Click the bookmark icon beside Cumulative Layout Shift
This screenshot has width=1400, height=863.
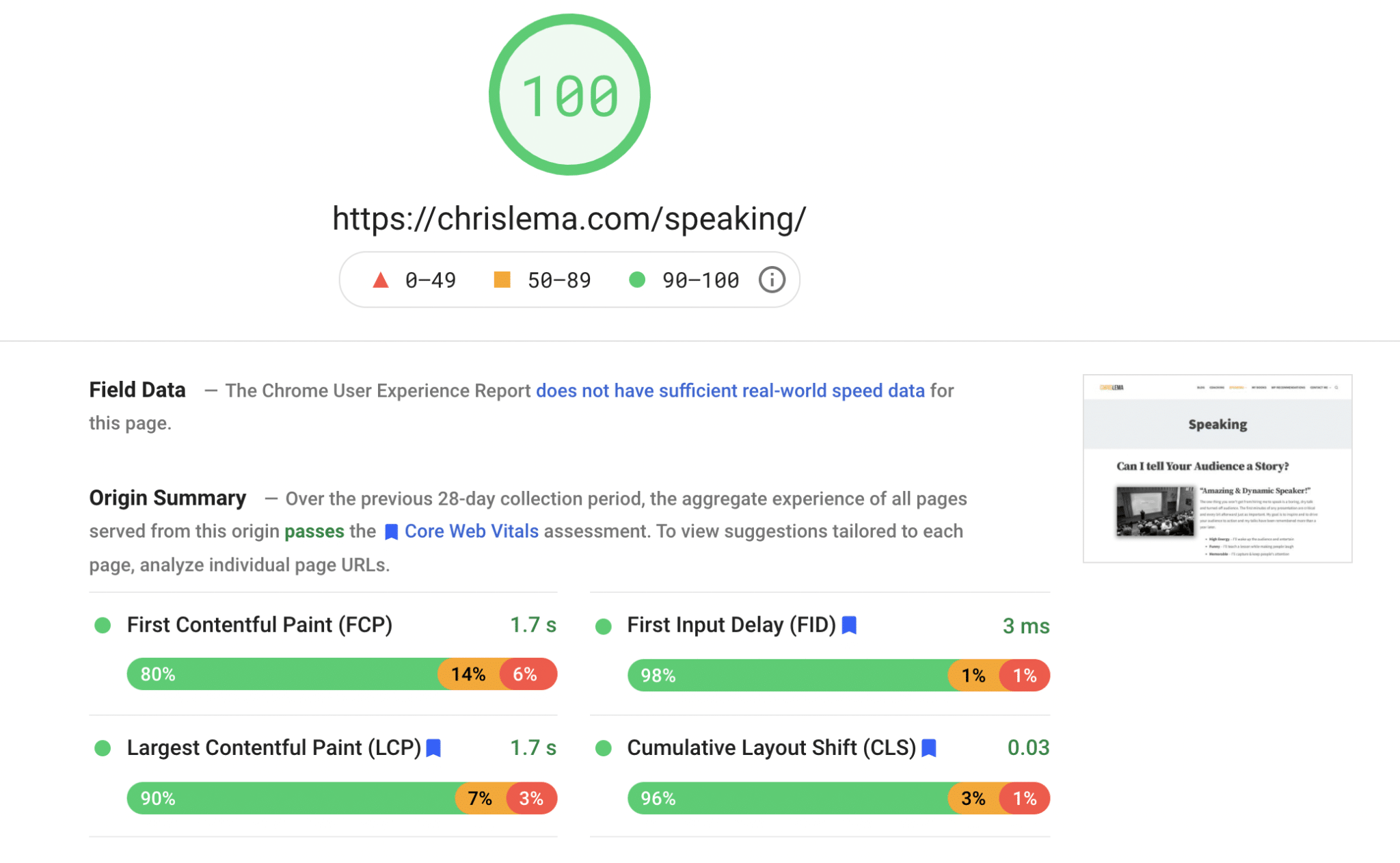pos(928,747)
